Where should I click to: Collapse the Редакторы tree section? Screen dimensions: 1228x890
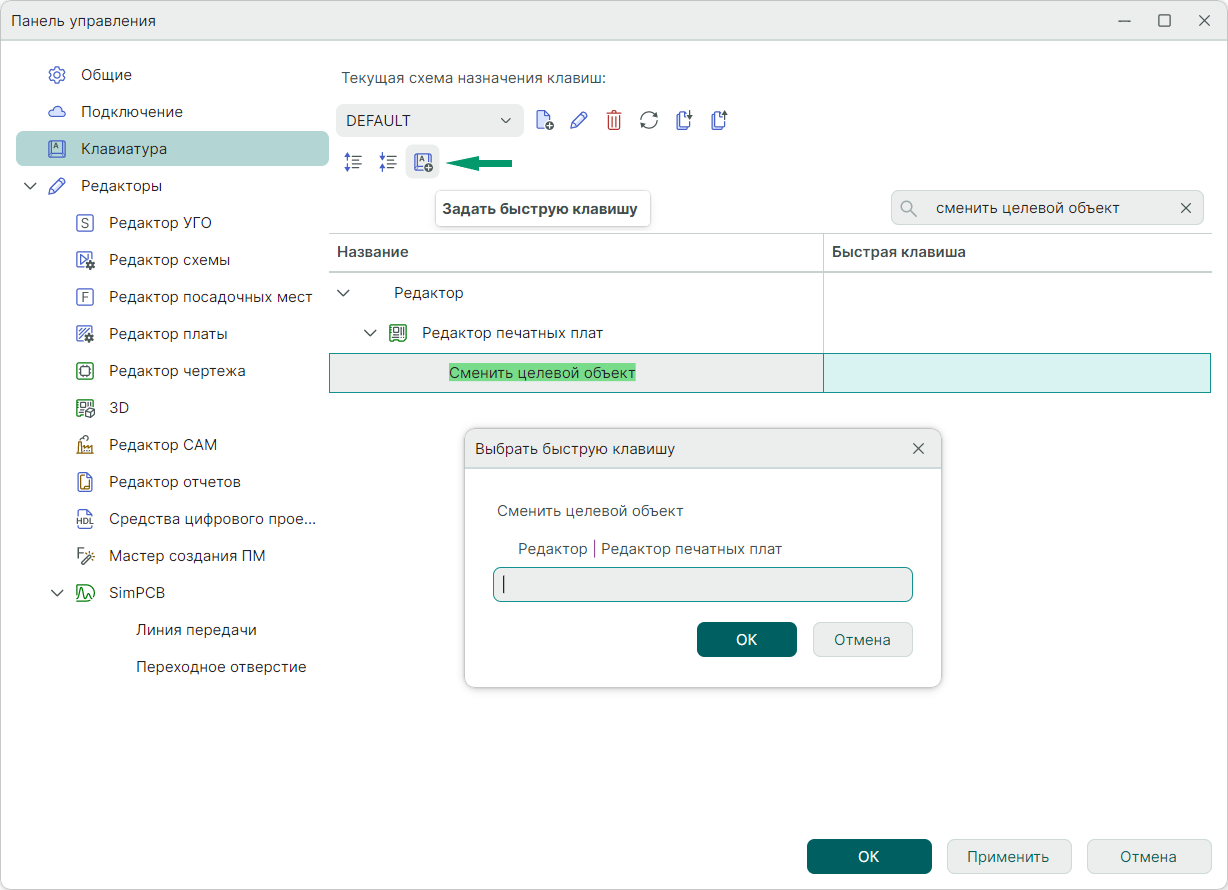pyautogui.click(x=30, y=186)
